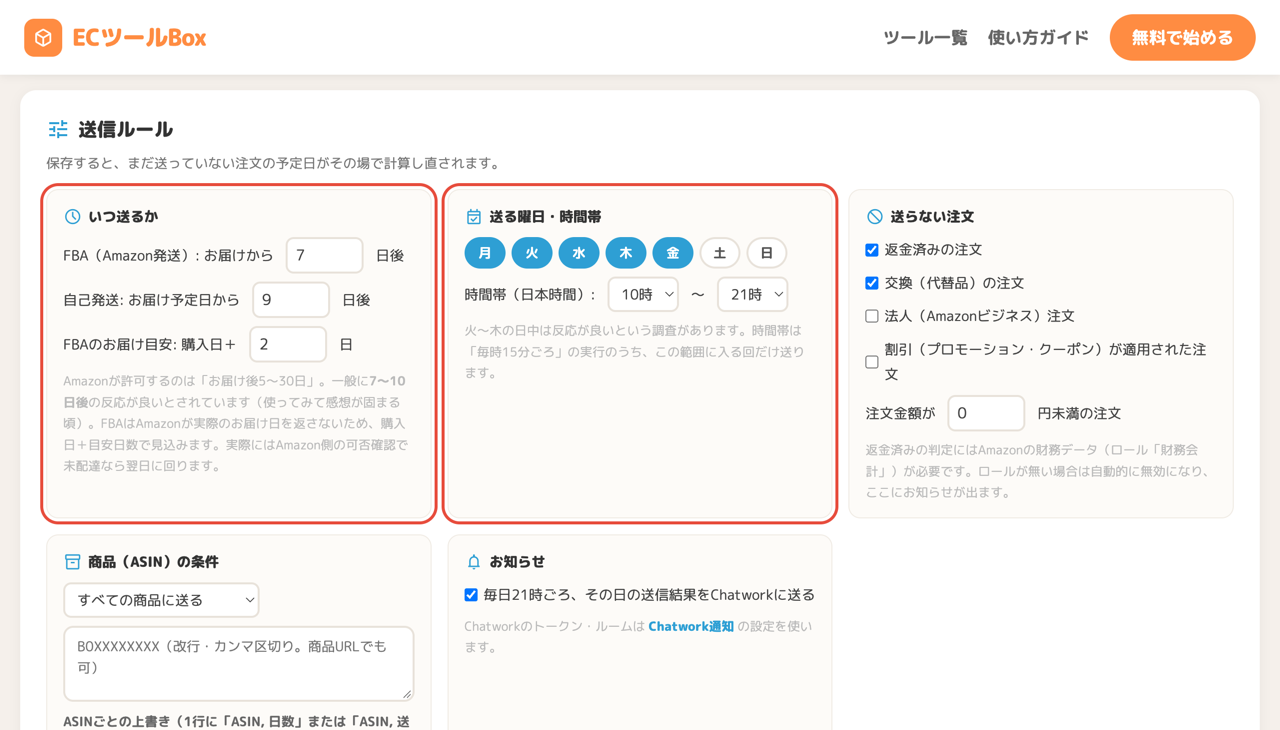Uncheck the Chatwork daily result notification checkbox
This screenshot has height=730, width=1280.
[471, 595]
